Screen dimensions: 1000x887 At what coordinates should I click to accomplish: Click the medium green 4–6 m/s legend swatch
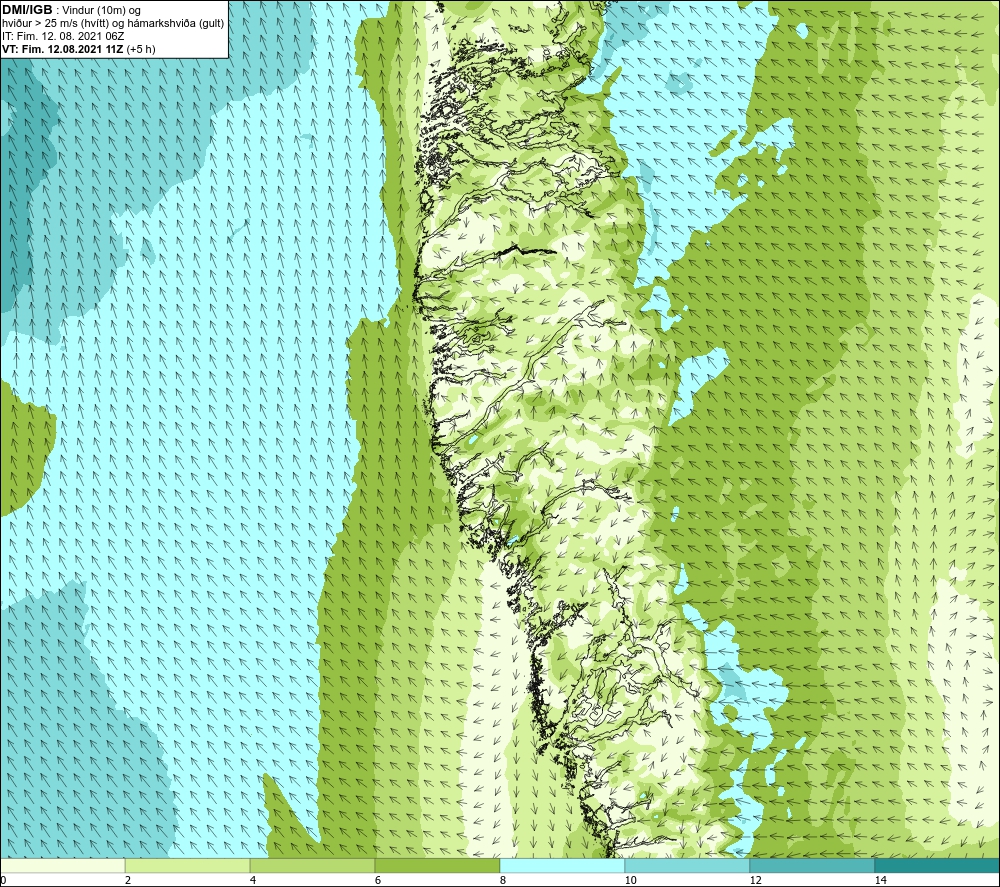312,866
